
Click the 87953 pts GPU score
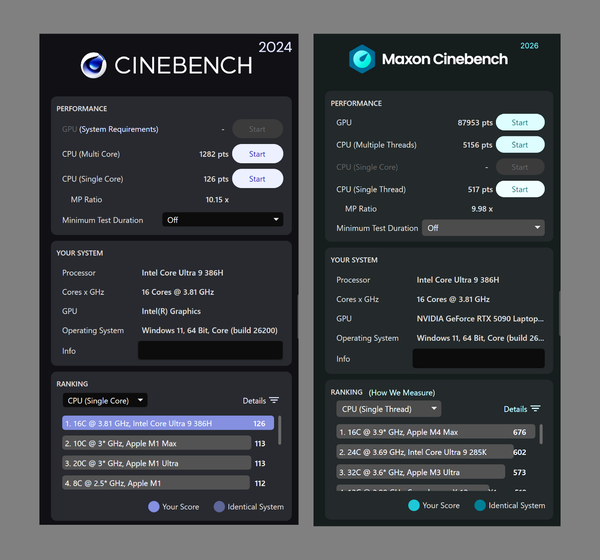click(x=475, y=122)
